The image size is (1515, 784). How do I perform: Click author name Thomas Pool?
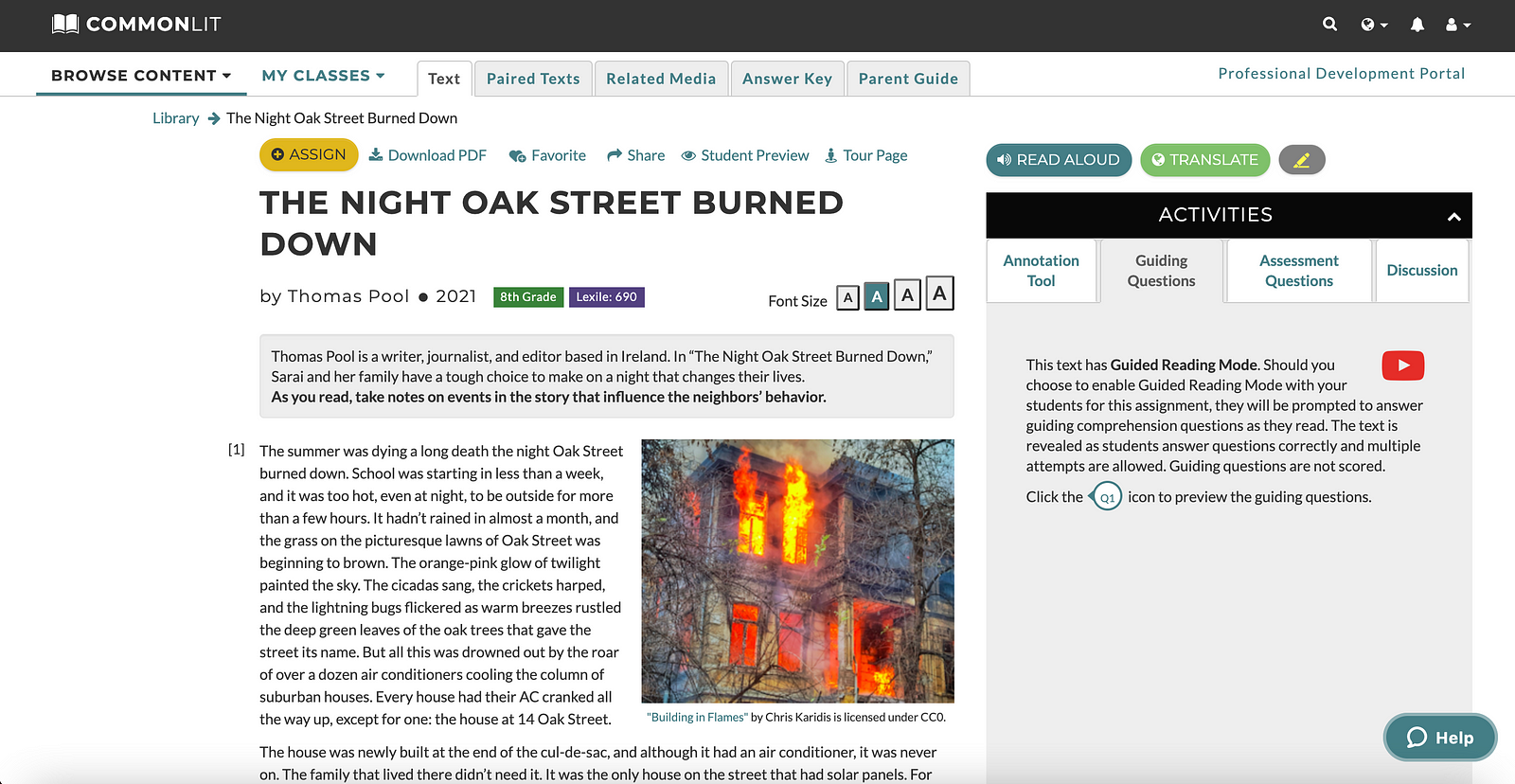click(x=348, y=296)
